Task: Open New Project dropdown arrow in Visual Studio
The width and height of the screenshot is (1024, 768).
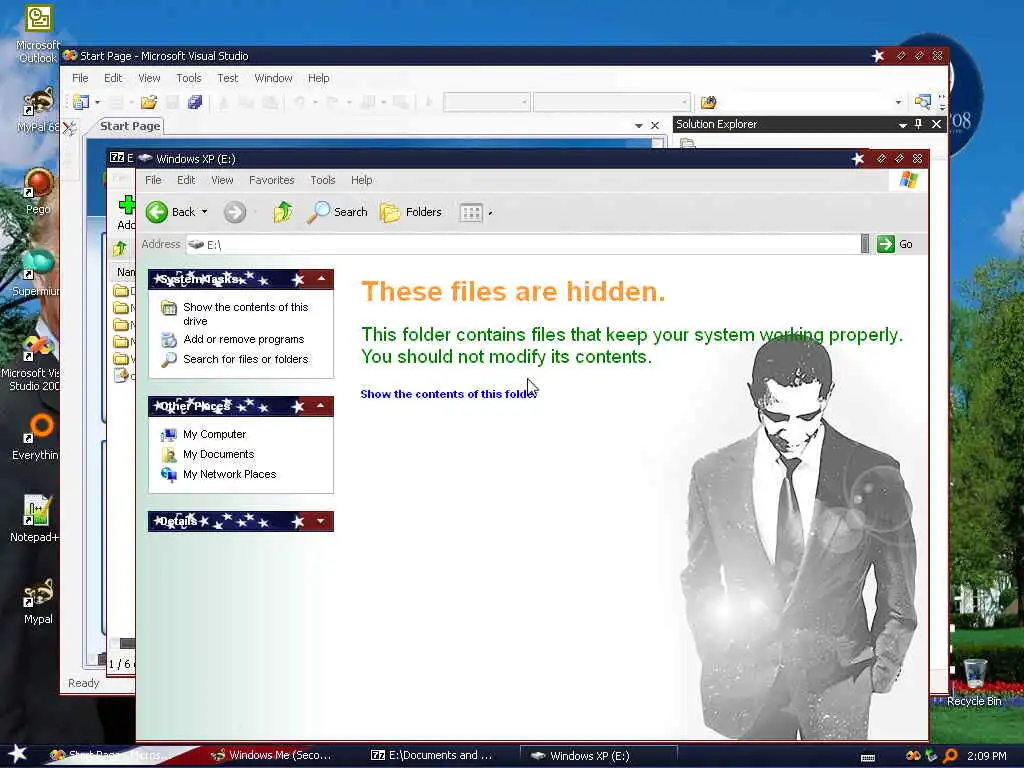Action: pyautogui.click(x=97, y=103)
